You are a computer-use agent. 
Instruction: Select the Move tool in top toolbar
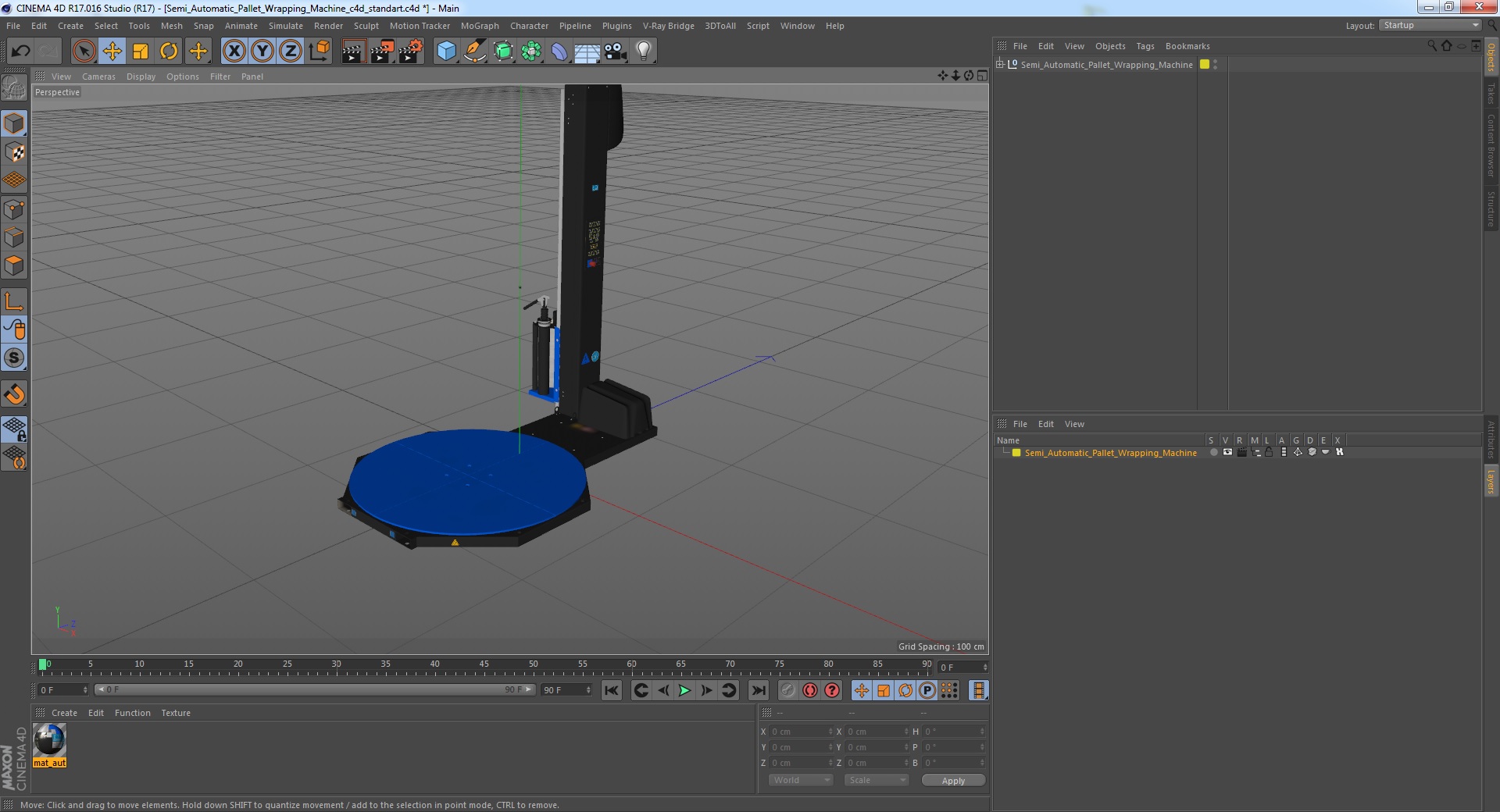[112, 52]
